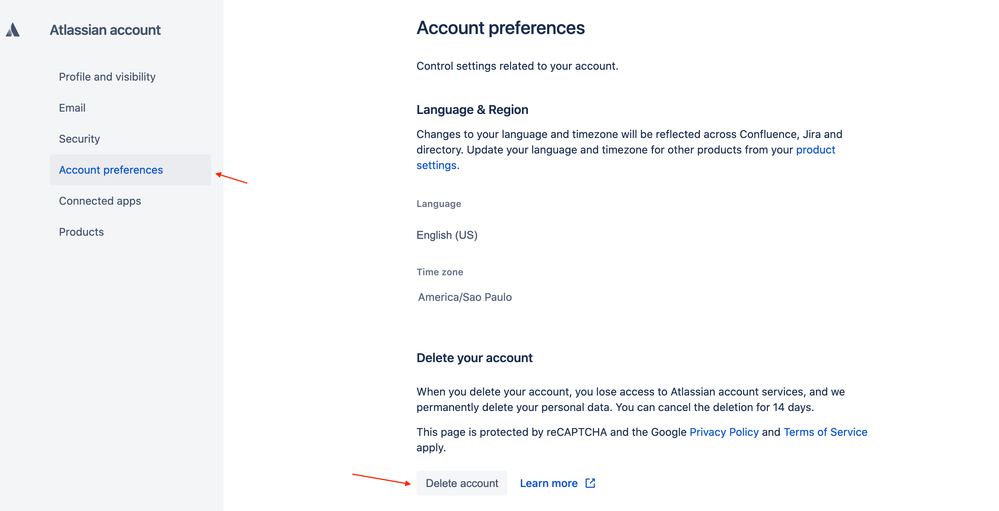Open Profile and visibility settings
This screenshot has height=511, width=999.
107,77
